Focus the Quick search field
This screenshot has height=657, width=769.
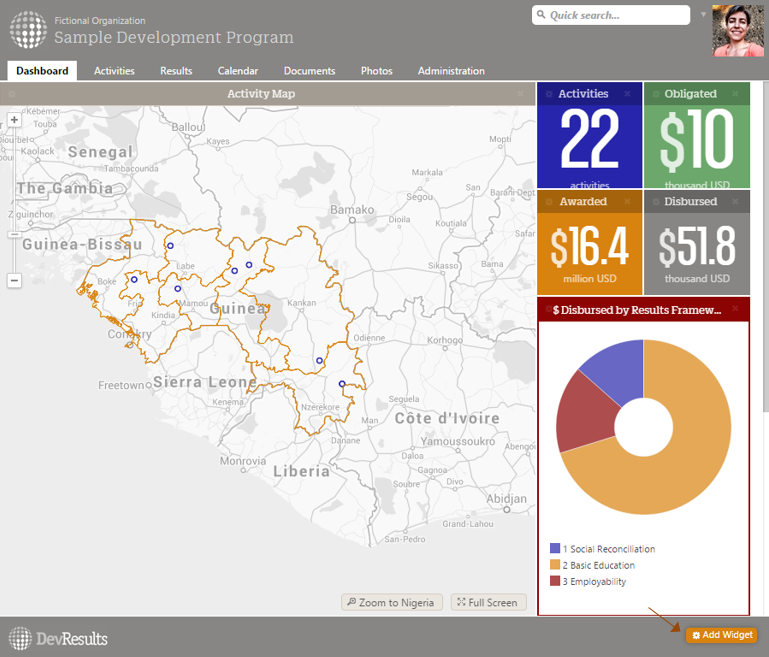click(611, 15)
